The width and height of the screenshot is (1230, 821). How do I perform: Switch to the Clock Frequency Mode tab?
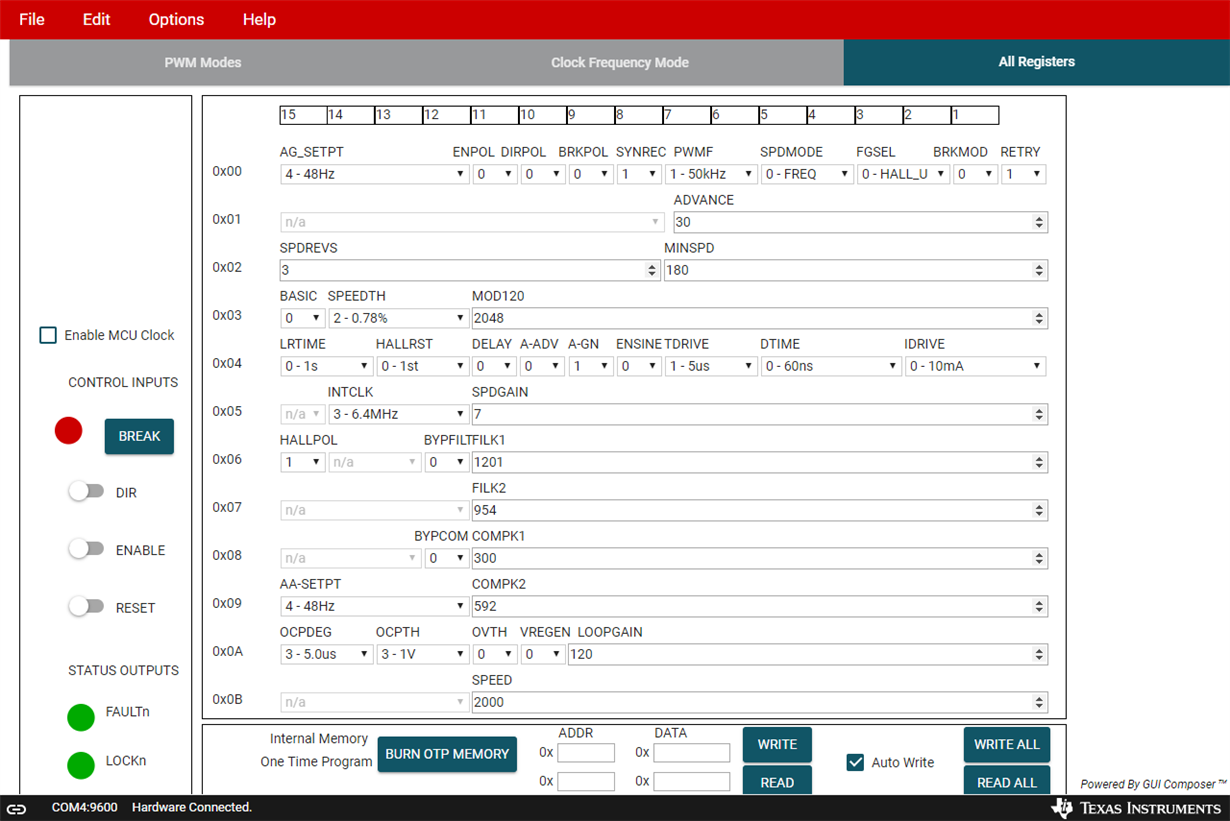pos(620,62)
